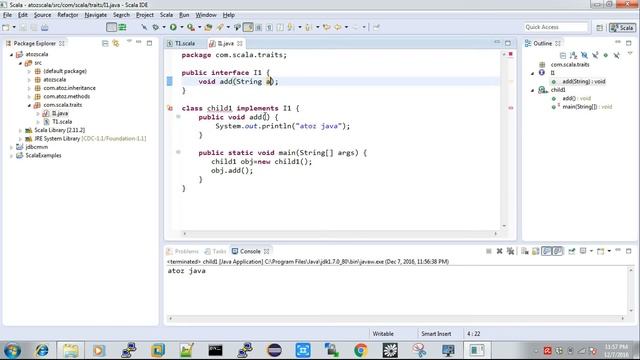Open Internet Explorer from the taskbar
Screen dimensions: 640x360
42,350
